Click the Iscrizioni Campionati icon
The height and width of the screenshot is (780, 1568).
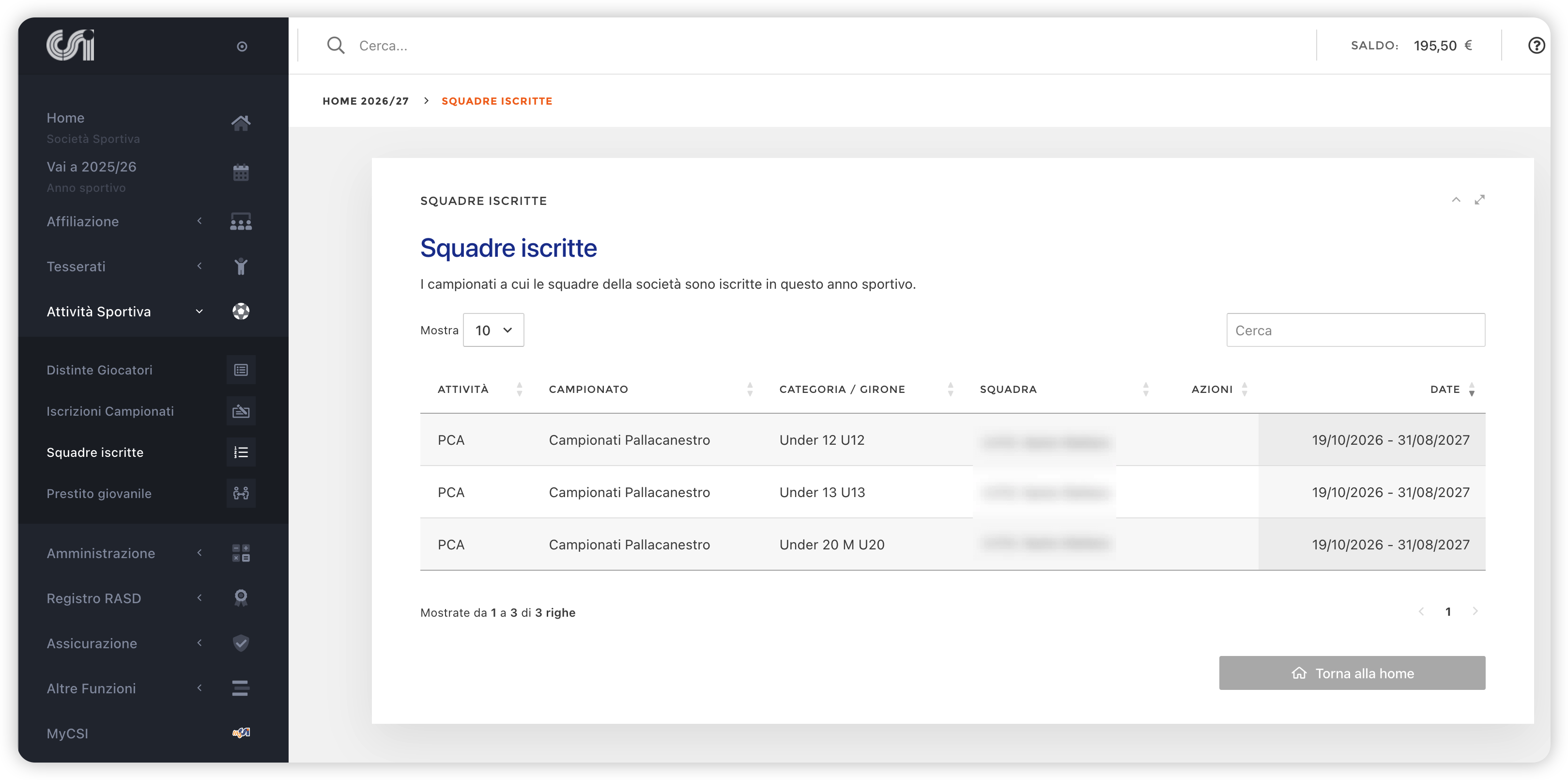point(241,412)
